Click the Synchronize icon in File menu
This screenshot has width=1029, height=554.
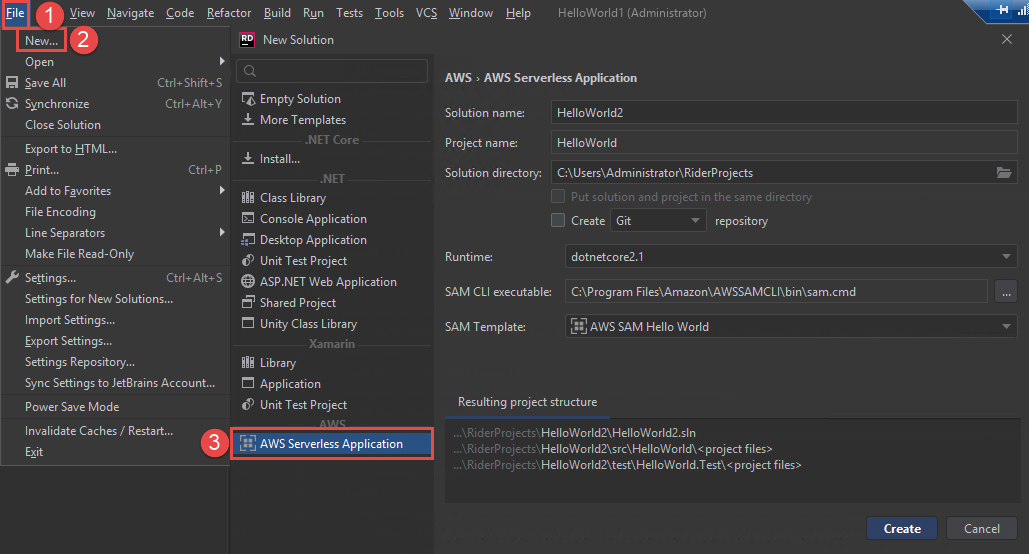12,104
